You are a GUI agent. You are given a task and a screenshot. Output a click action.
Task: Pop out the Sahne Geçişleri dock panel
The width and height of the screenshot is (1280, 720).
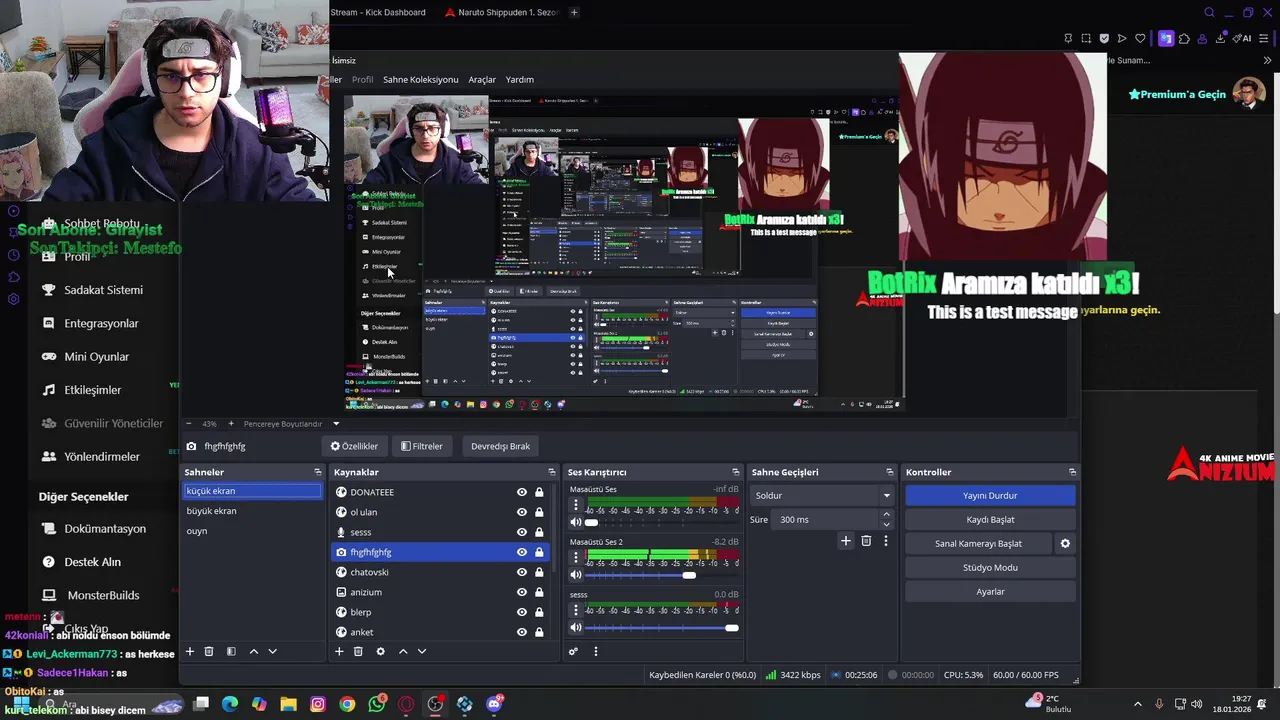(x=889, y=472)
